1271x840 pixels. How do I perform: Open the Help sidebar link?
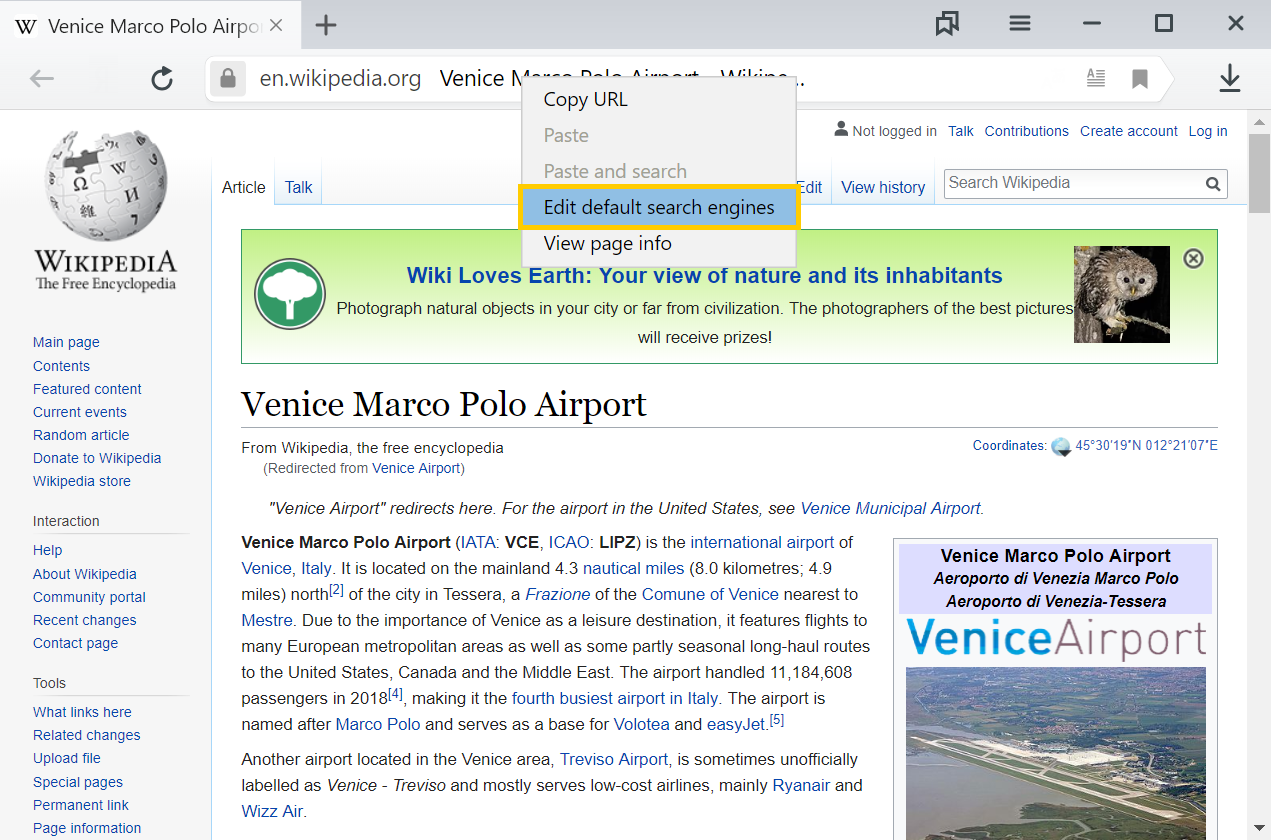47,550
